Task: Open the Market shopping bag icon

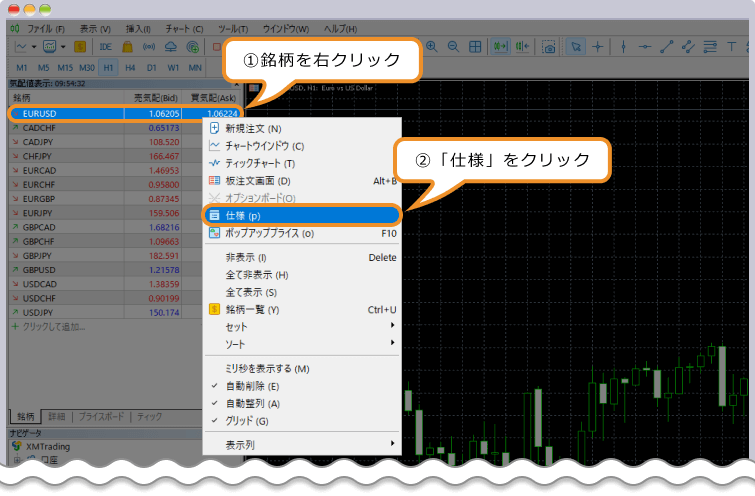Action: pos(127,47)
